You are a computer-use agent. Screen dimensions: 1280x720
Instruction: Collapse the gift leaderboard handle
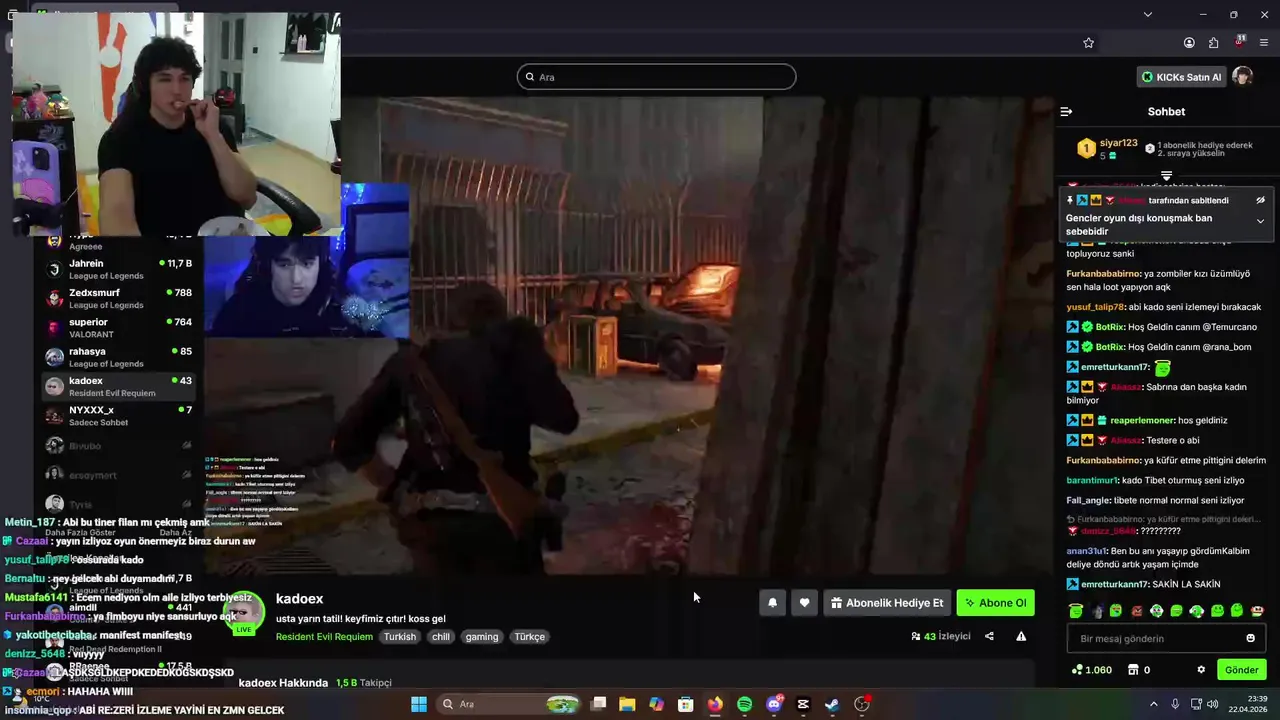(x=1166, y=175)
